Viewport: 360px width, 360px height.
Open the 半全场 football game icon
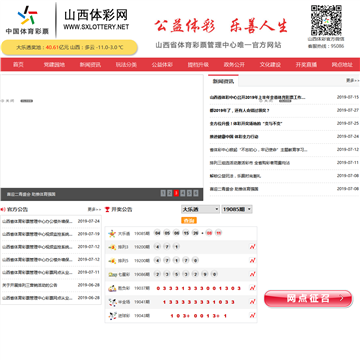(112, 302)
